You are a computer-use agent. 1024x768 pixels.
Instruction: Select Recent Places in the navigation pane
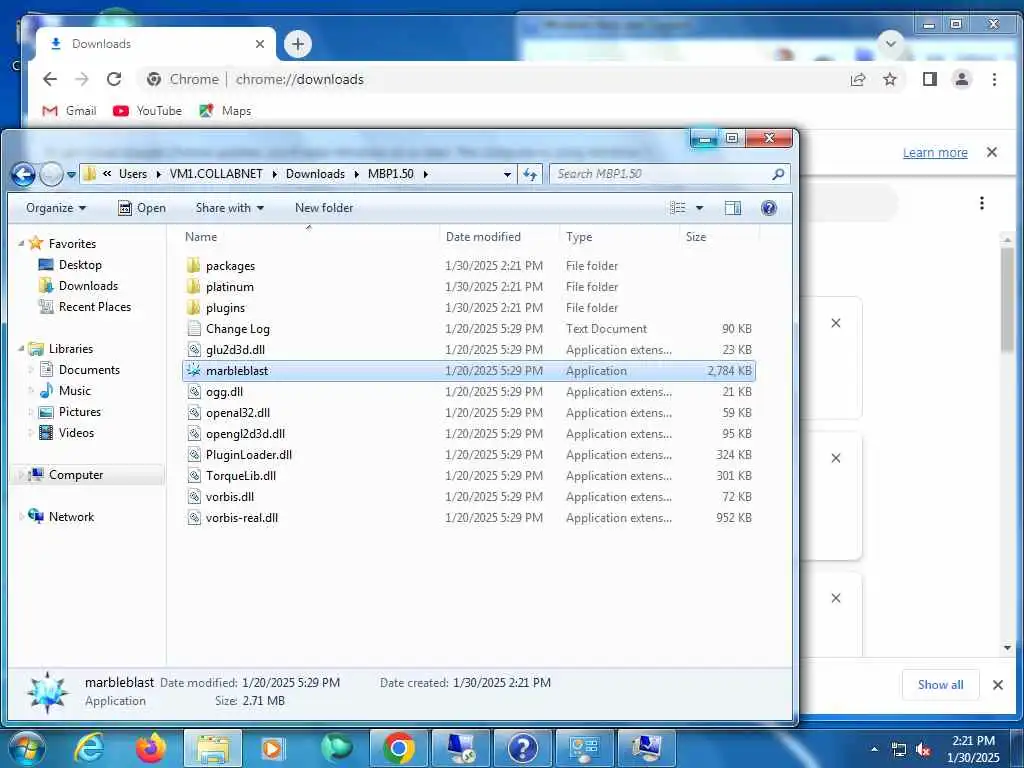[x=84, y=307]
